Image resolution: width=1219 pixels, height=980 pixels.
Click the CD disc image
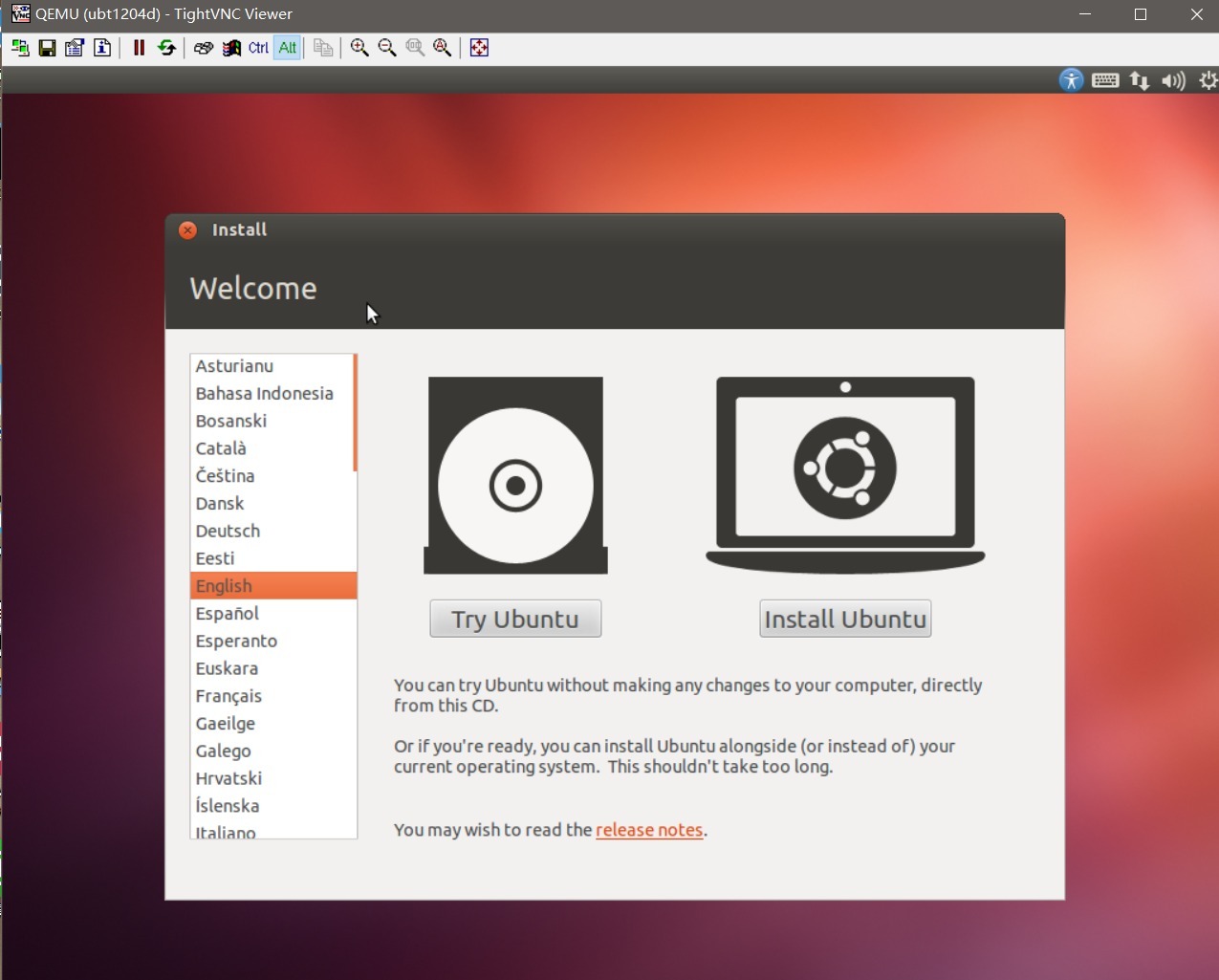[515, 475]
